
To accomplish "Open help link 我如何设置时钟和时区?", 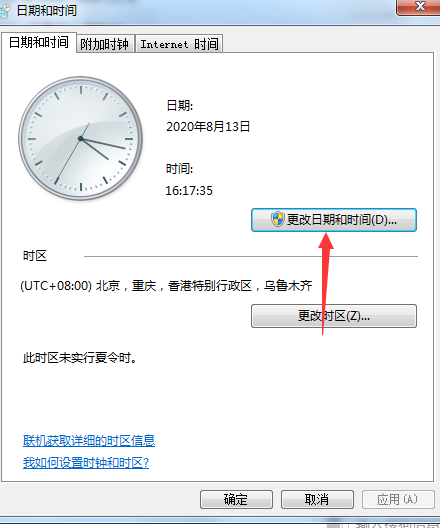I will pyautogui.click(x=86, y=463).
